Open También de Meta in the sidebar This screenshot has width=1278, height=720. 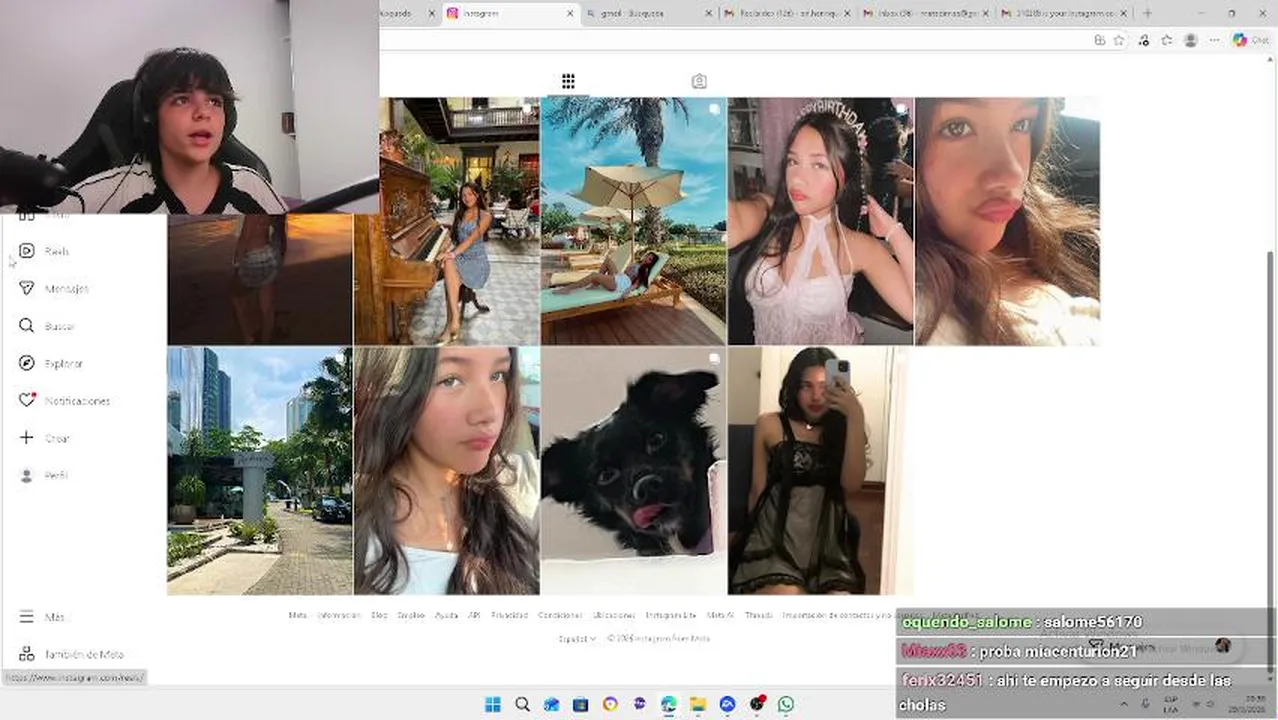pyautogui.click(x=71, y=654)
